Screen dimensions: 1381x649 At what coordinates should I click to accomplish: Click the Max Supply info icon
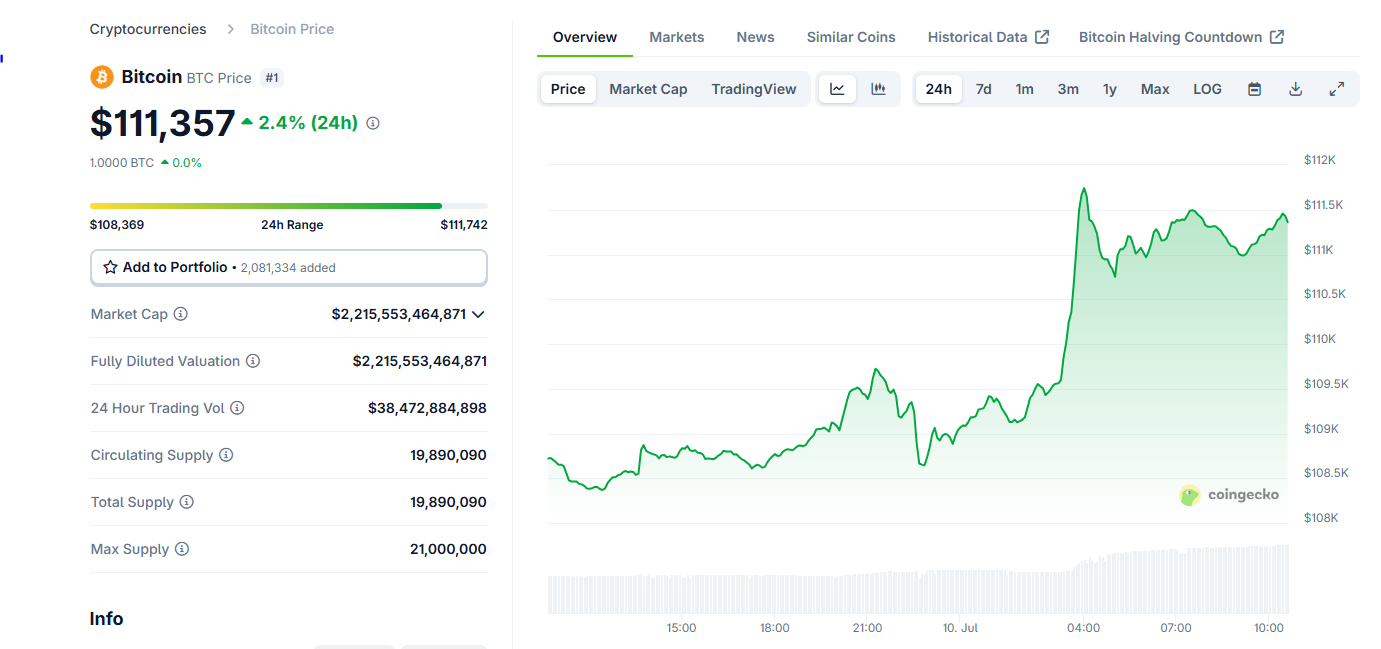coord(182,549)
